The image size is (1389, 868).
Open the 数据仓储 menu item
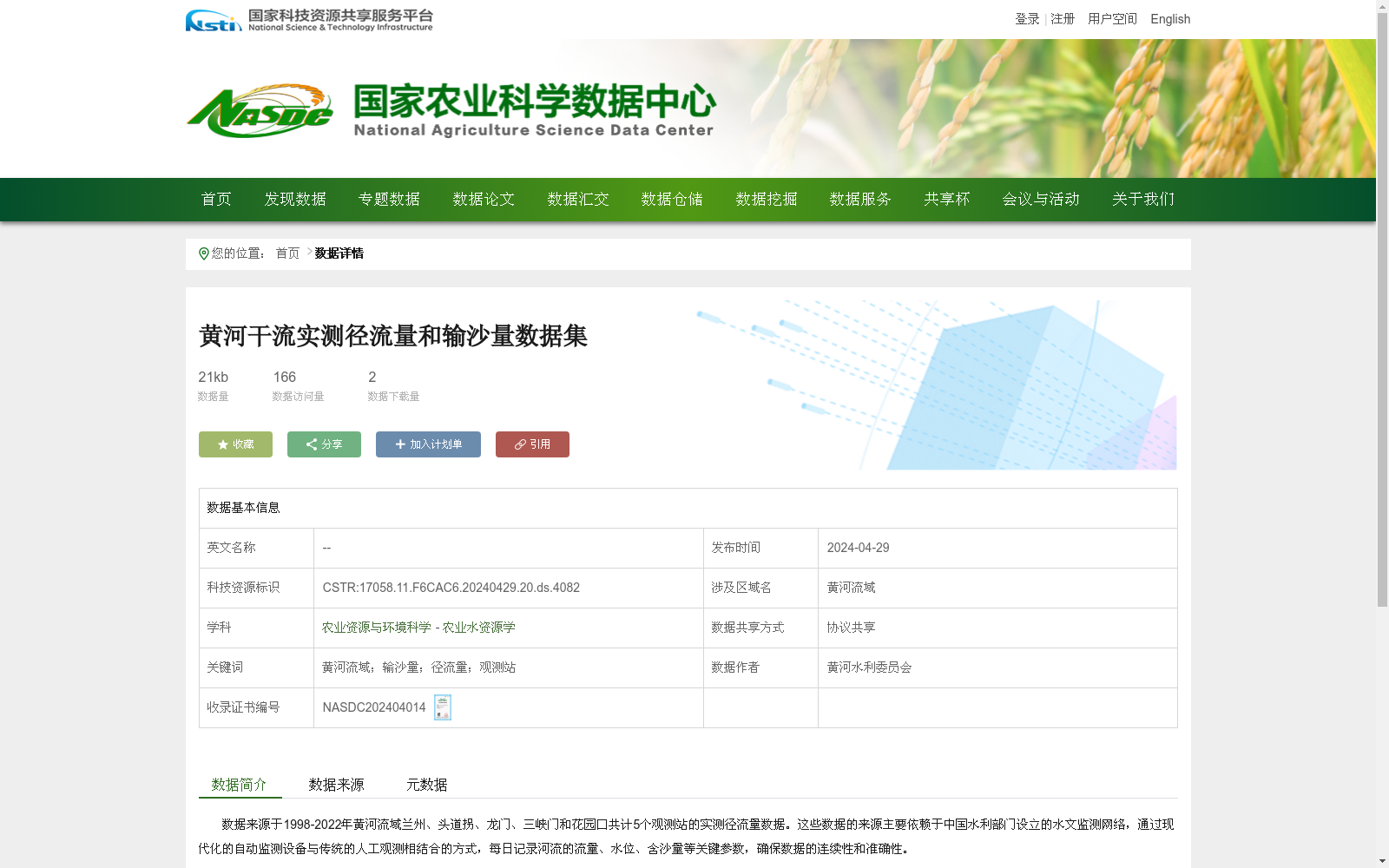tap(672, 200)
